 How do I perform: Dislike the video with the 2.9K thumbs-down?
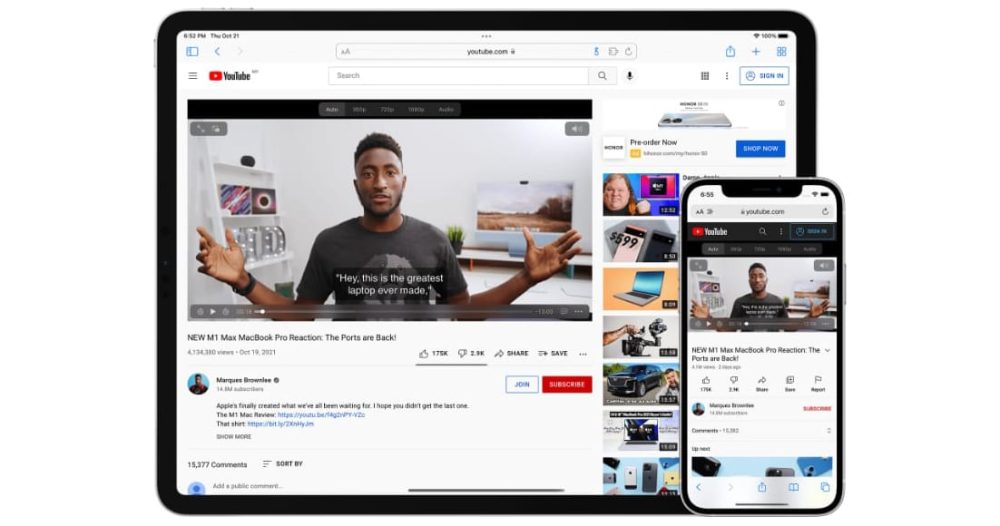[x=471, y=353]
